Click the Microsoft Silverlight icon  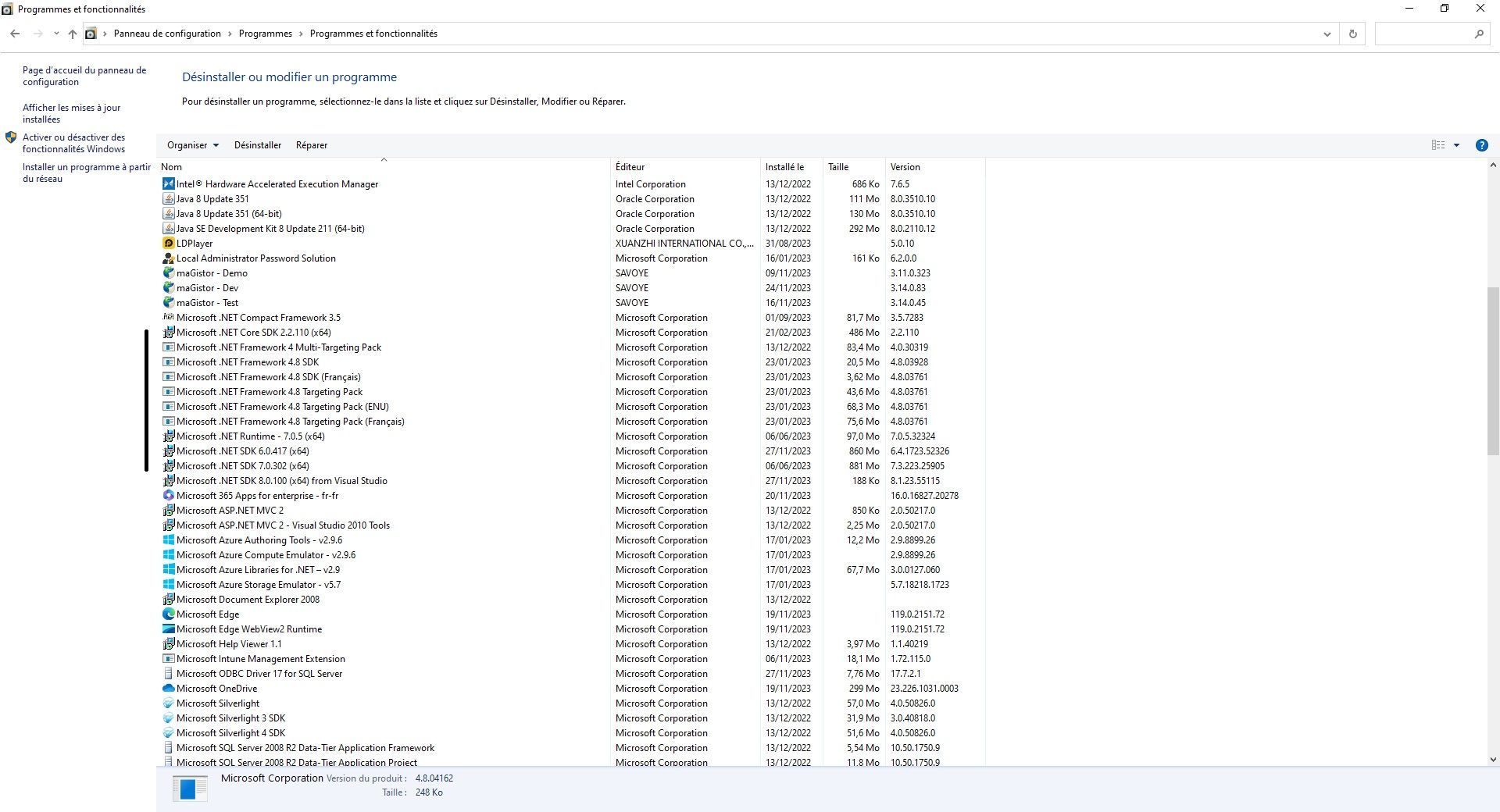[169, 703]
